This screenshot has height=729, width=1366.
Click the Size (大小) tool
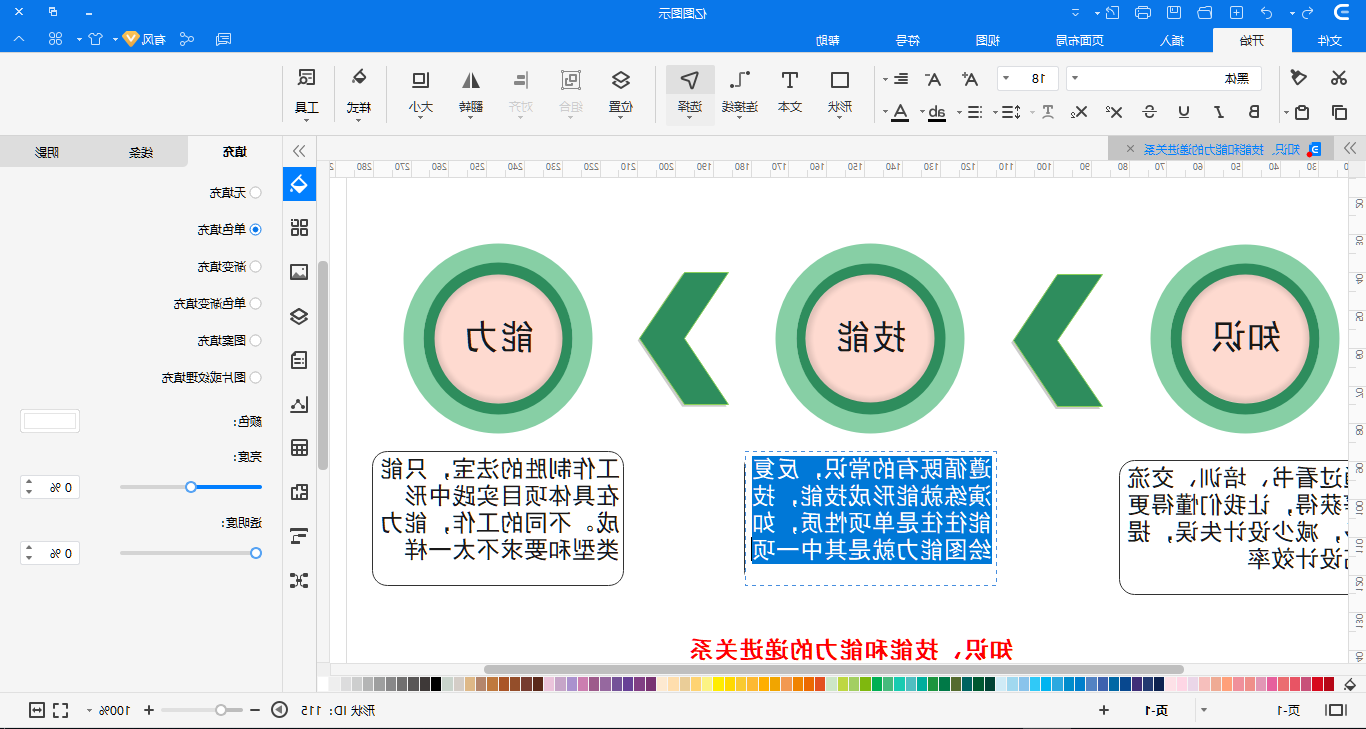click(421, 91)
